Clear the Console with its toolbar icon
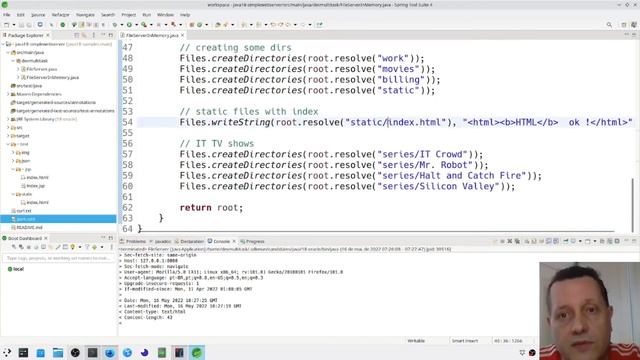640x360 pixels. click(x=527, y=241)
